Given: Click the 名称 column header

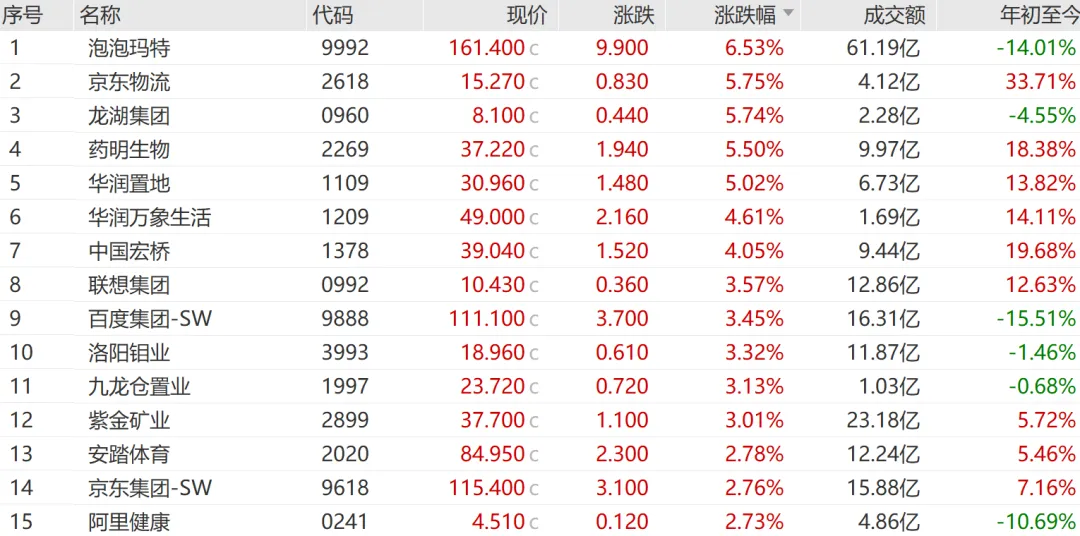Looking at the screenshot, I should click(x=100, y=15).
